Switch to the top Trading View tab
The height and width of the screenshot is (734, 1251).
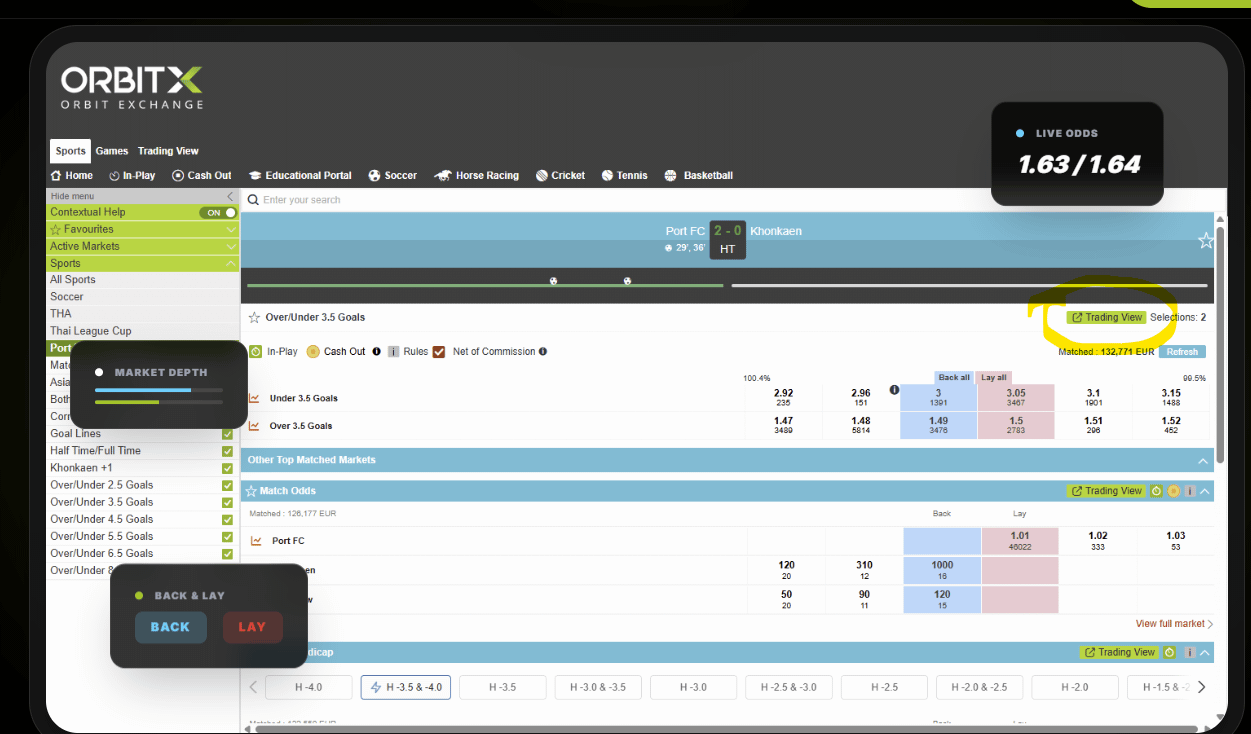point(168,151)
